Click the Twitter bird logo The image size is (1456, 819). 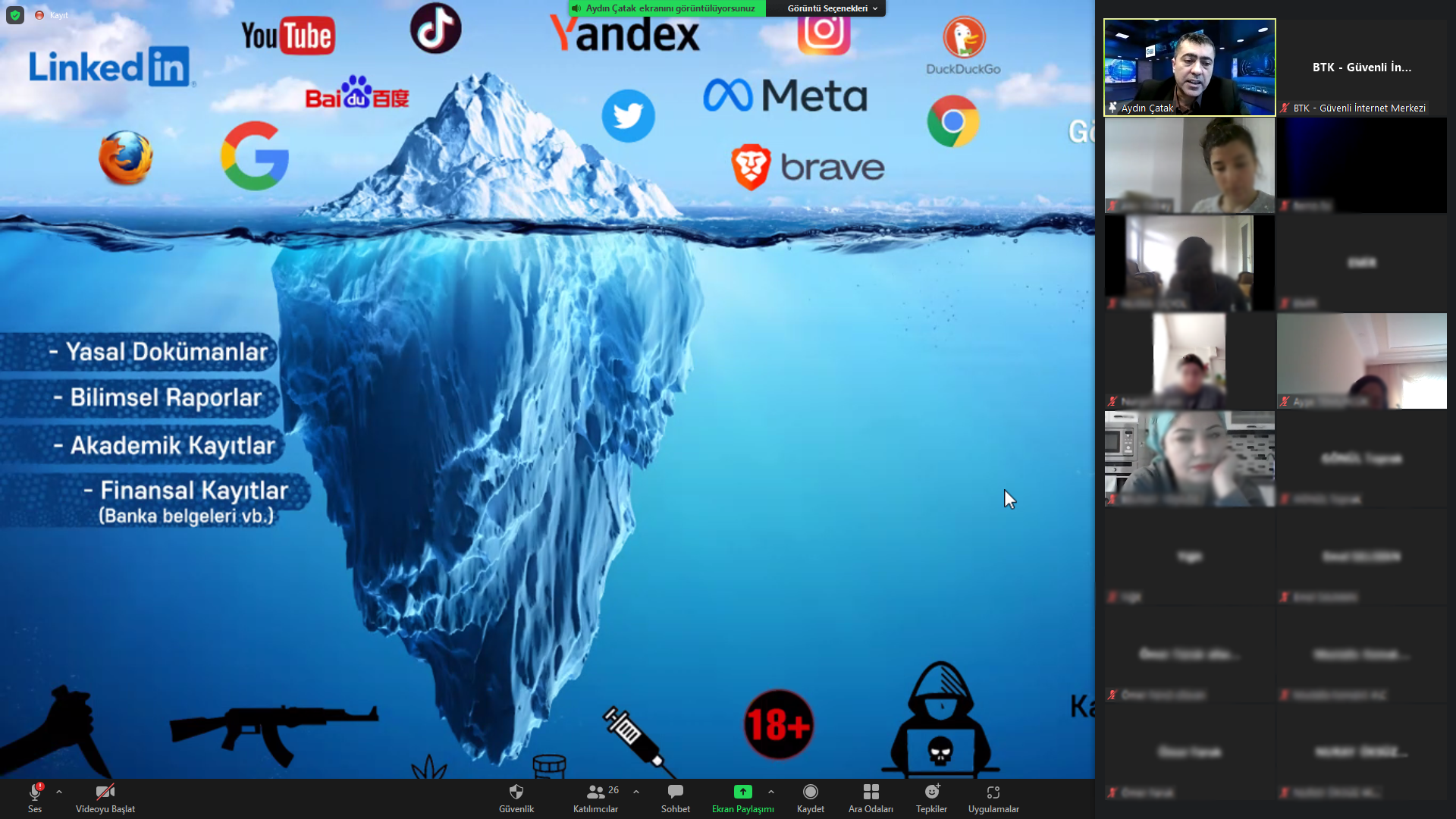click(629, 116)
